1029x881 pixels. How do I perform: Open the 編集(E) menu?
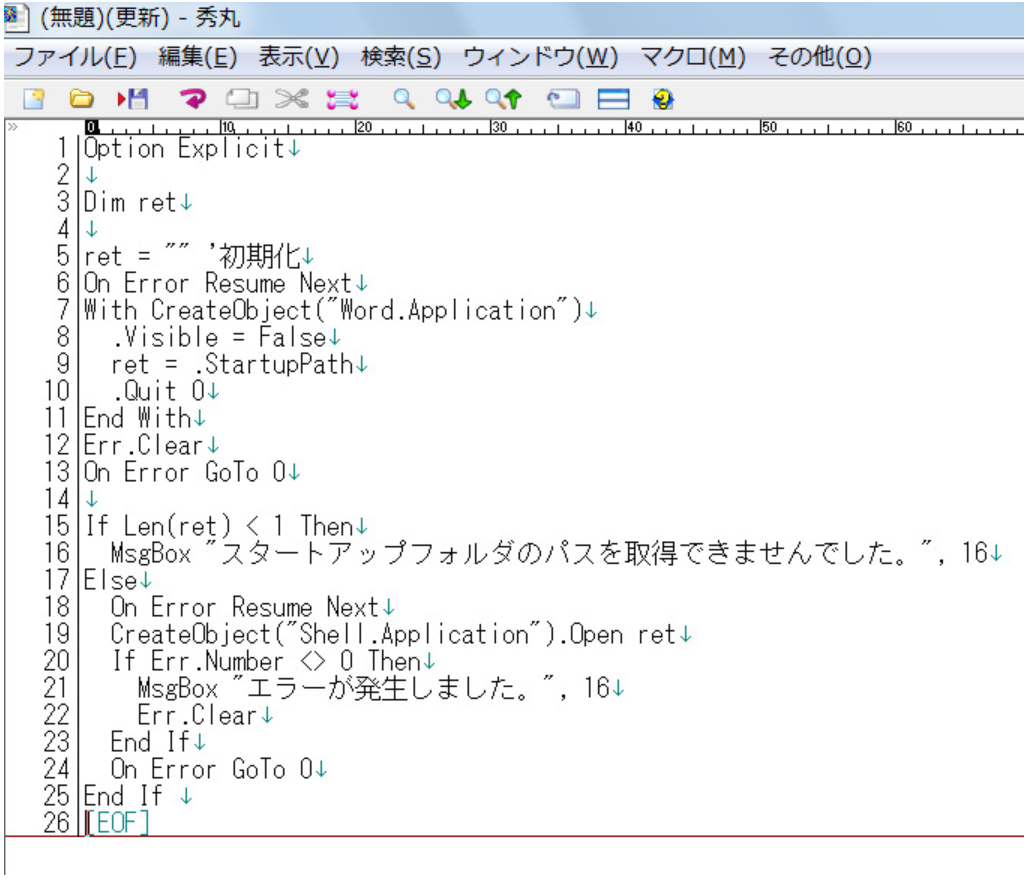197,57
